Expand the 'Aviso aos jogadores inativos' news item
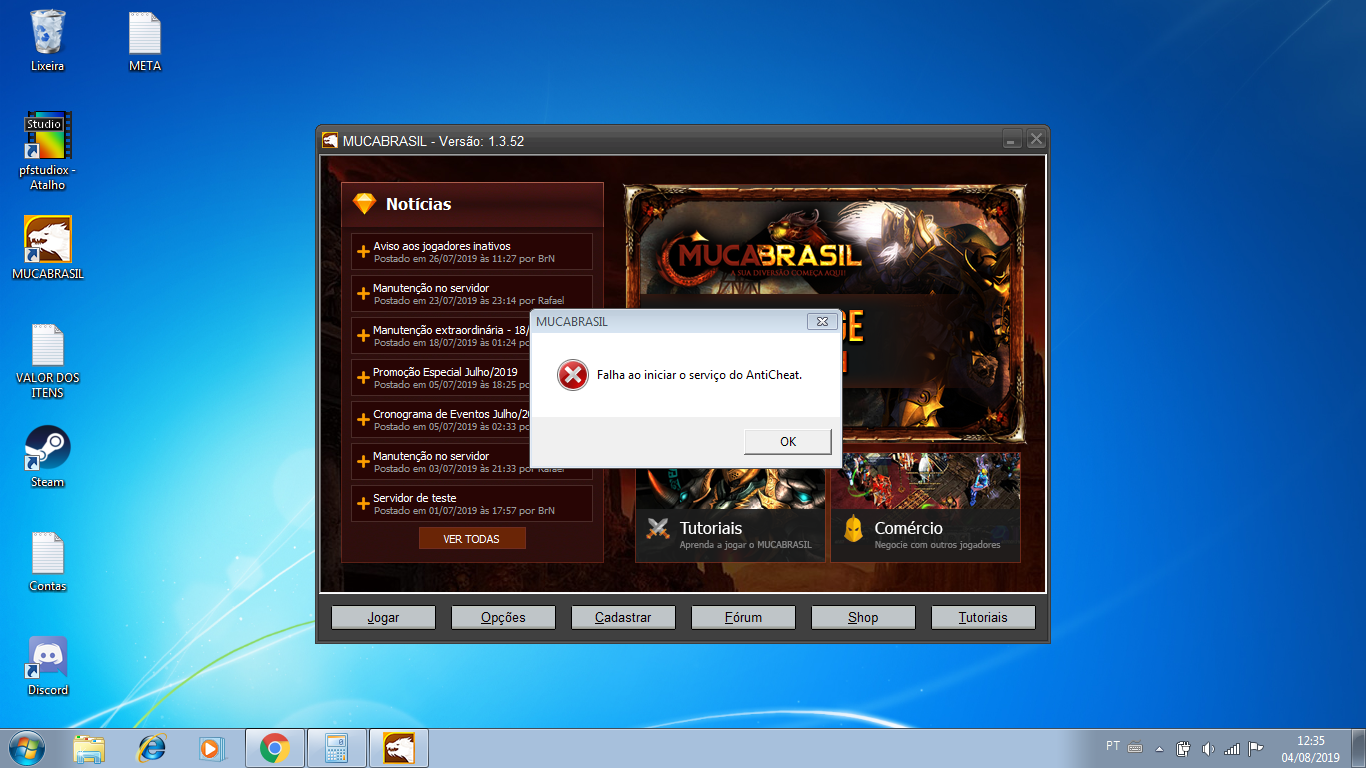The width and height of the screenshot is (1366, 768). pos(441,246)
